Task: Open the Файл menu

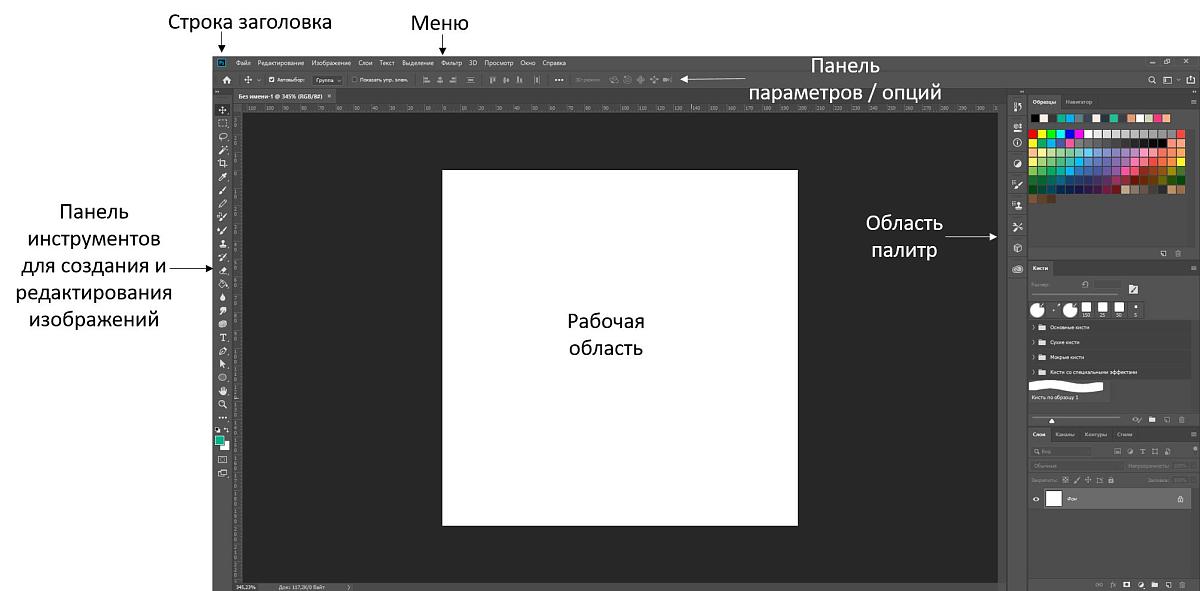Action: pyautogui.click(x=243, y=63)
